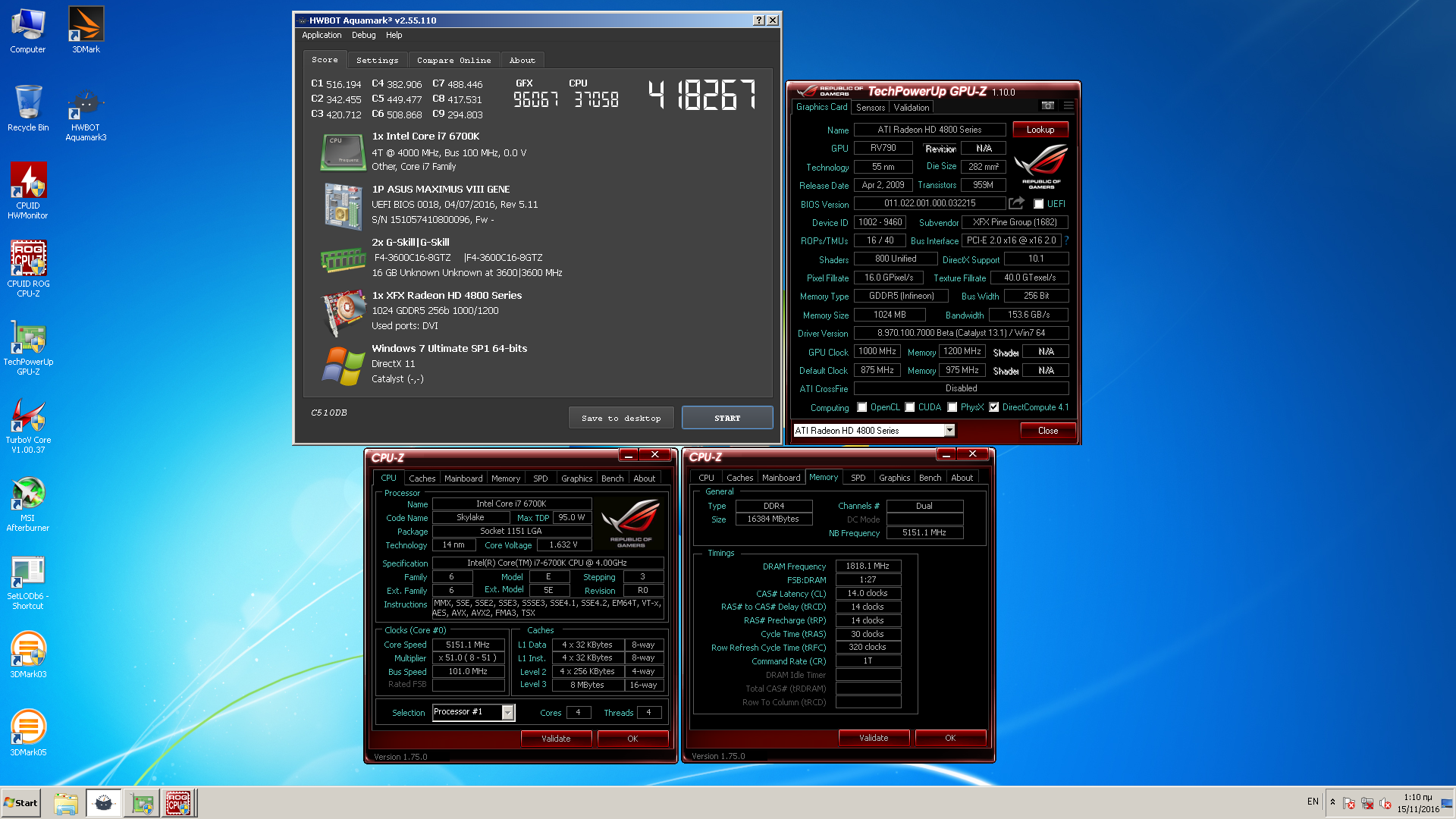Screen dimensions: 1456x819
Task: Launch MSI Afterburner shortcut
Action: (28, 504)
